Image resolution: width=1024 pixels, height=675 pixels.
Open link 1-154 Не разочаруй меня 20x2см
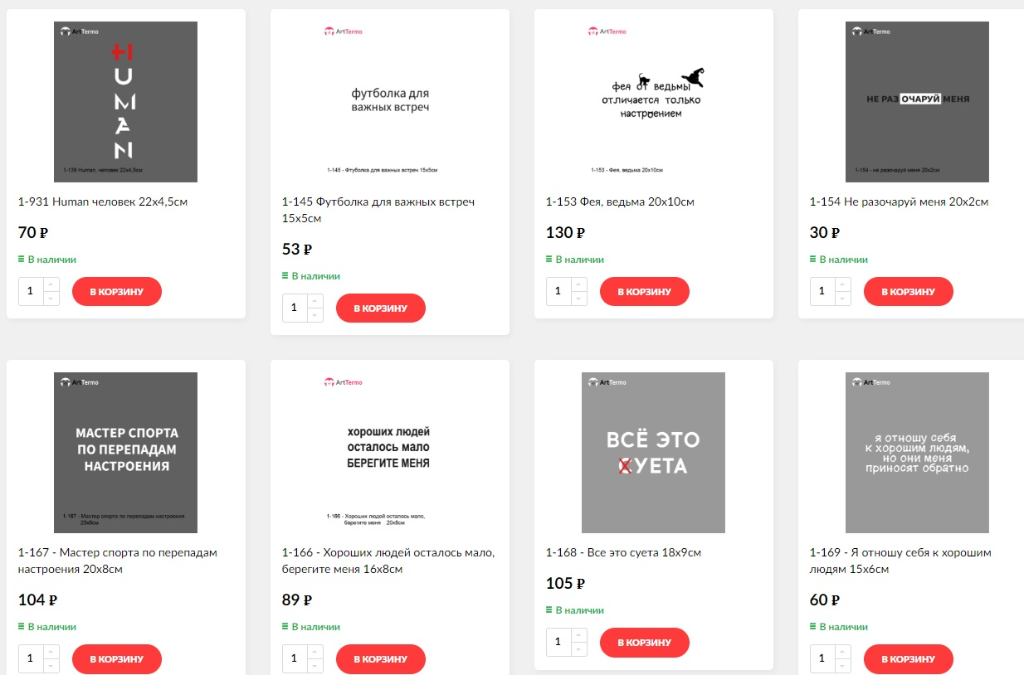pos(899,202)
